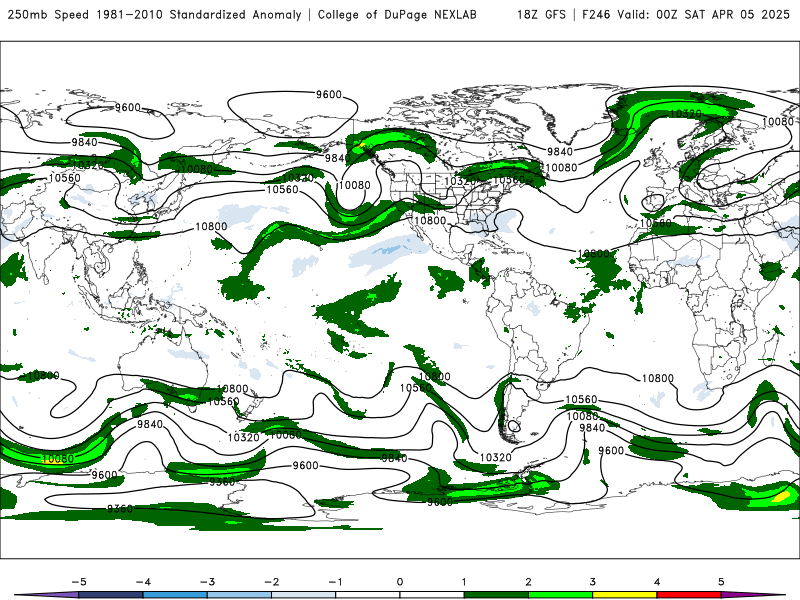Click the '10320' contour label over the central US

pos(460,181)
